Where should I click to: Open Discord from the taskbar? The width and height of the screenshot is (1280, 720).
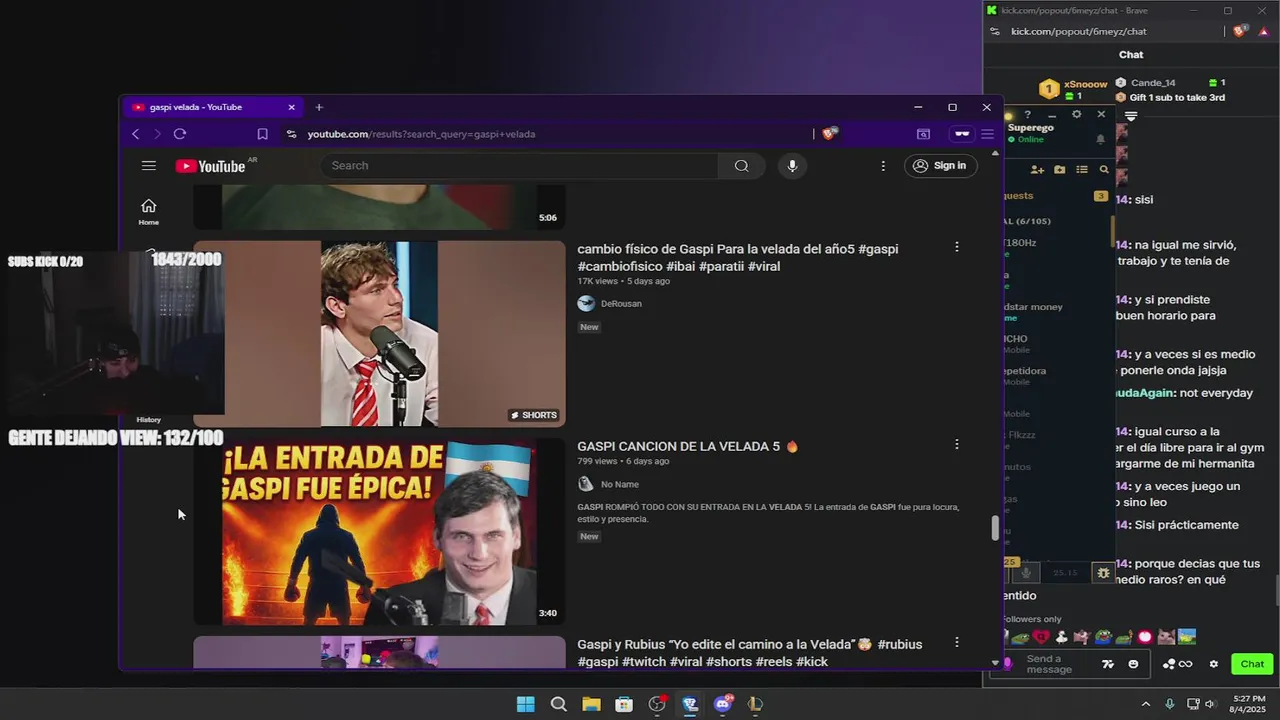(723, 704)
